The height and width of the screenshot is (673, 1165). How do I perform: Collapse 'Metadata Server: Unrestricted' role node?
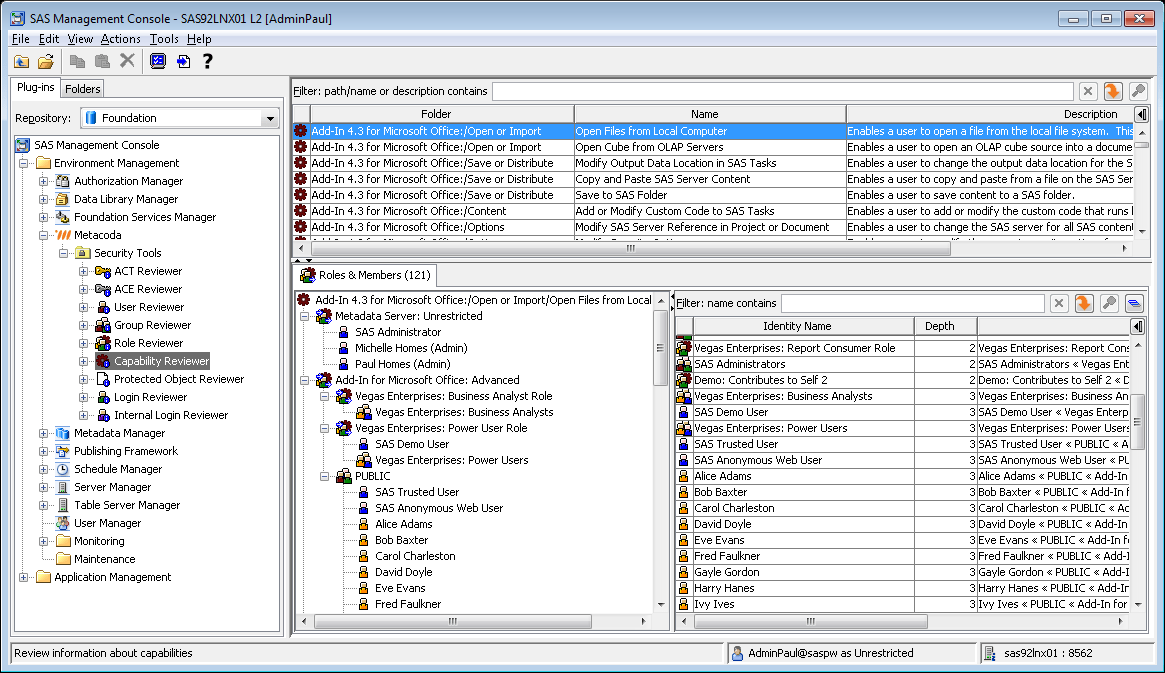[x=304, y=316]
